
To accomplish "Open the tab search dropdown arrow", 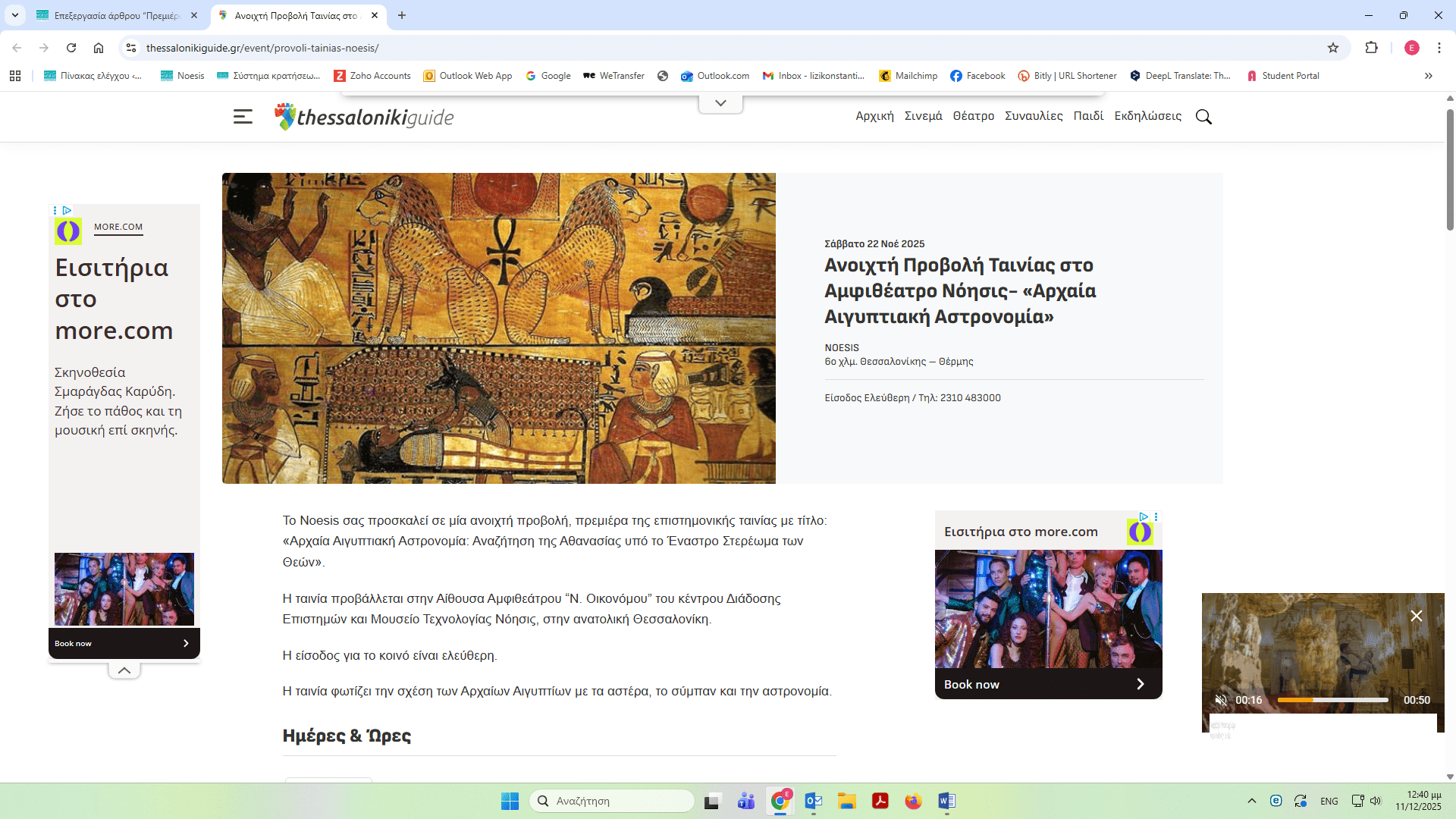I will point(14,15).
